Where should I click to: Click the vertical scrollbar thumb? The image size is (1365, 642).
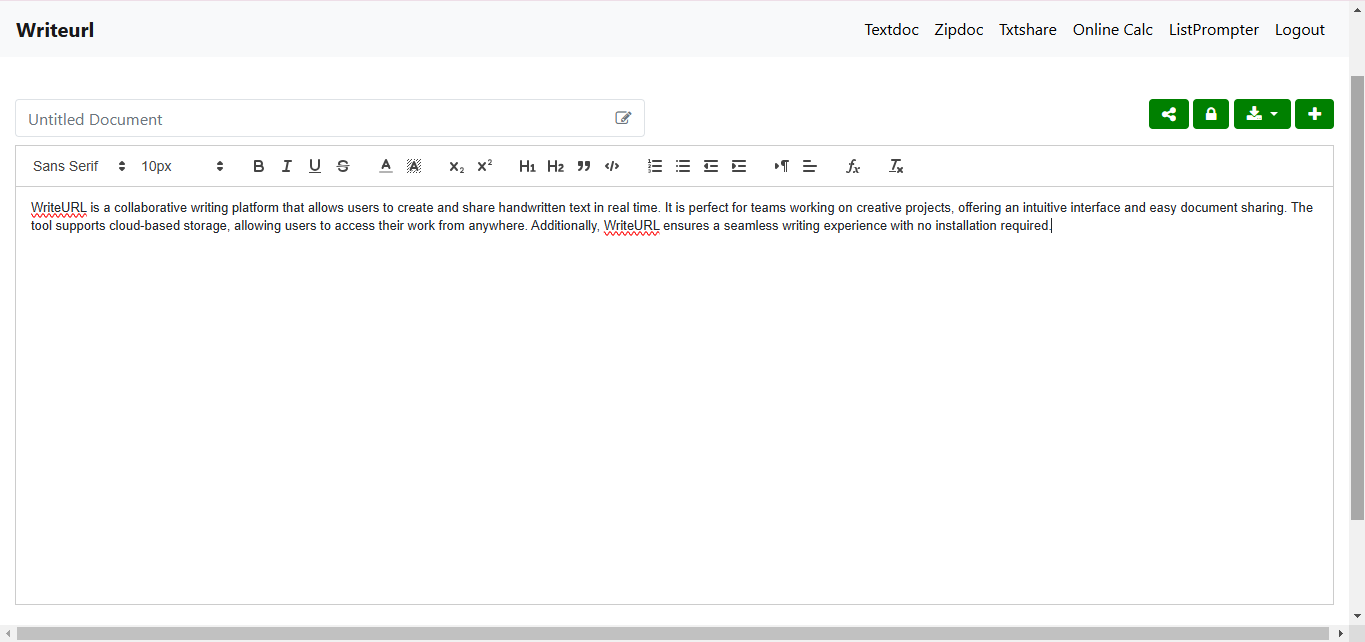click(1357, 297)
